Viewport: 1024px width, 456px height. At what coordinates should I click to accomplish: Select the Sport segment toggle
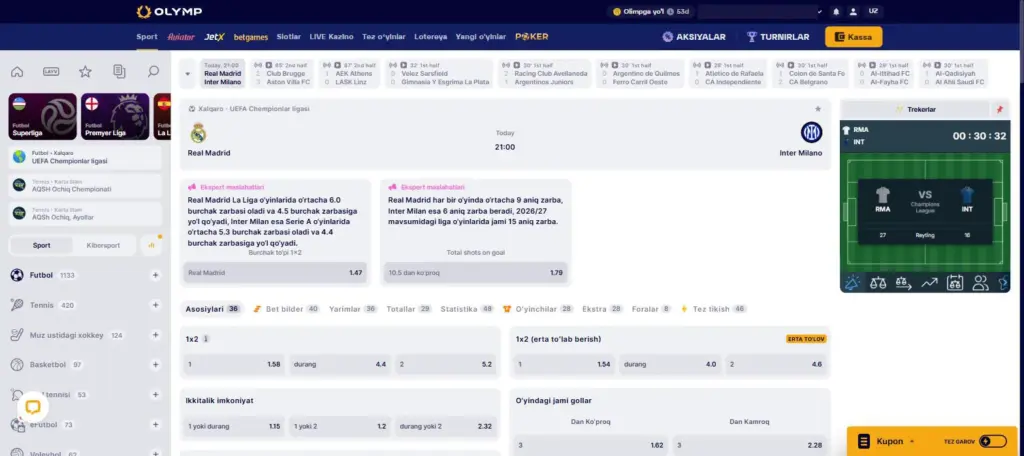click(42, 246)
